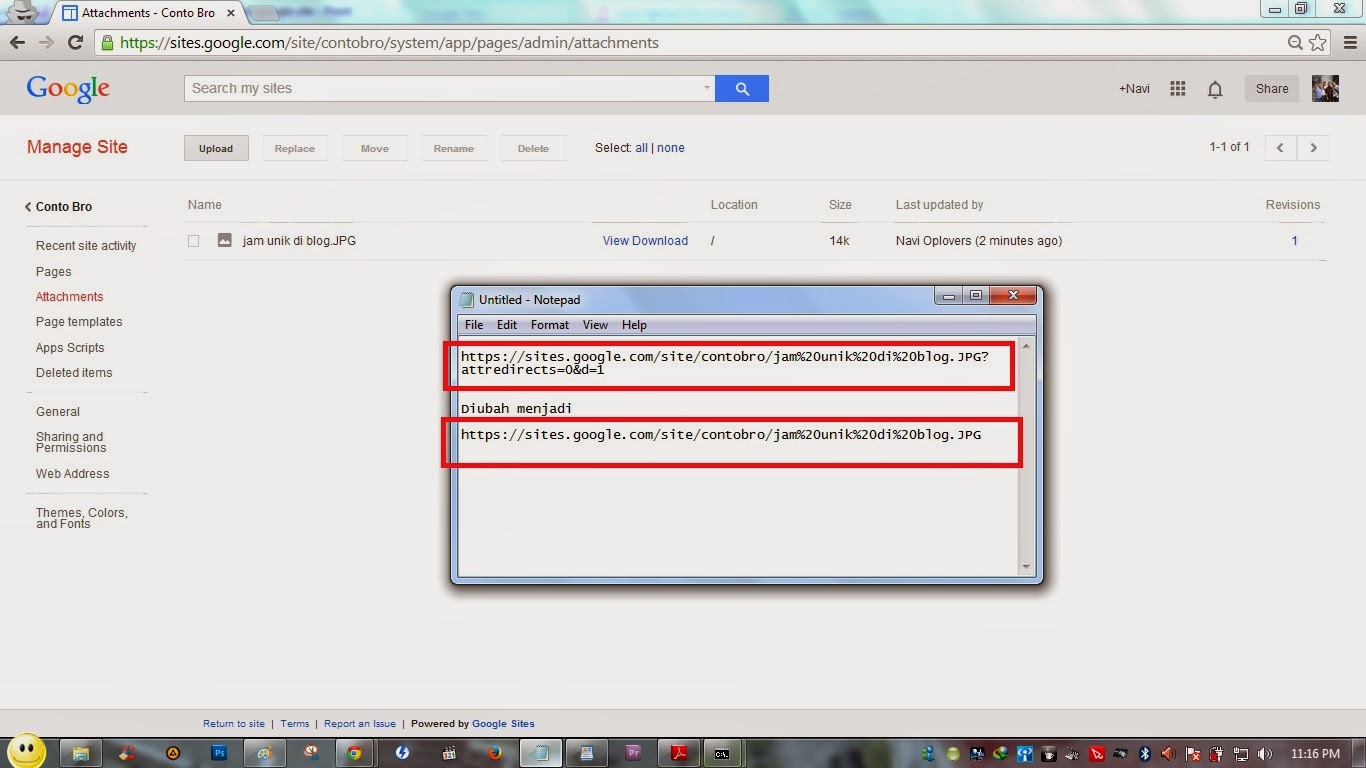Switch to Notepad in the taskbar
Screen dimensions: 1366x768
point(541,753)
